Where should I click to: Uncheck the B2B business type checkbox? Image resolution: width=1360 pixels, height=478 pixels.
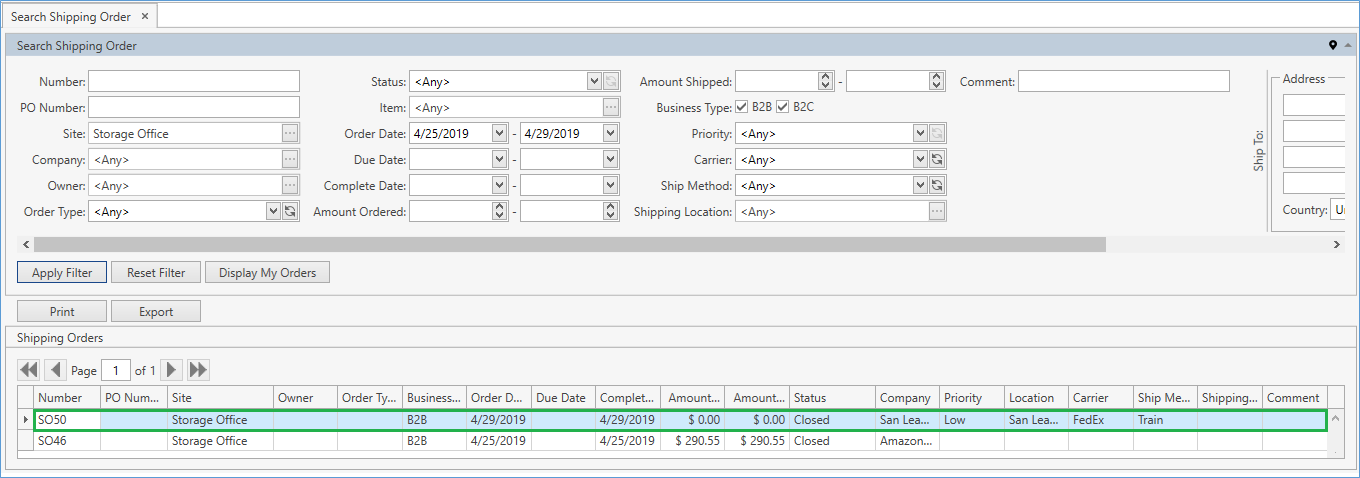pos(742,108)
